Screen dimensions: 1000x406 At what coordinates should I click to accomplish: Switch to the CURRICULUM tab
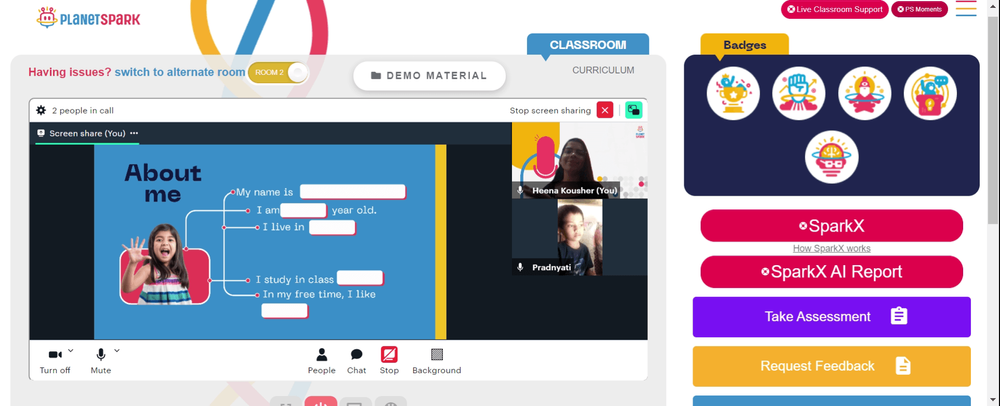(603, 70)
